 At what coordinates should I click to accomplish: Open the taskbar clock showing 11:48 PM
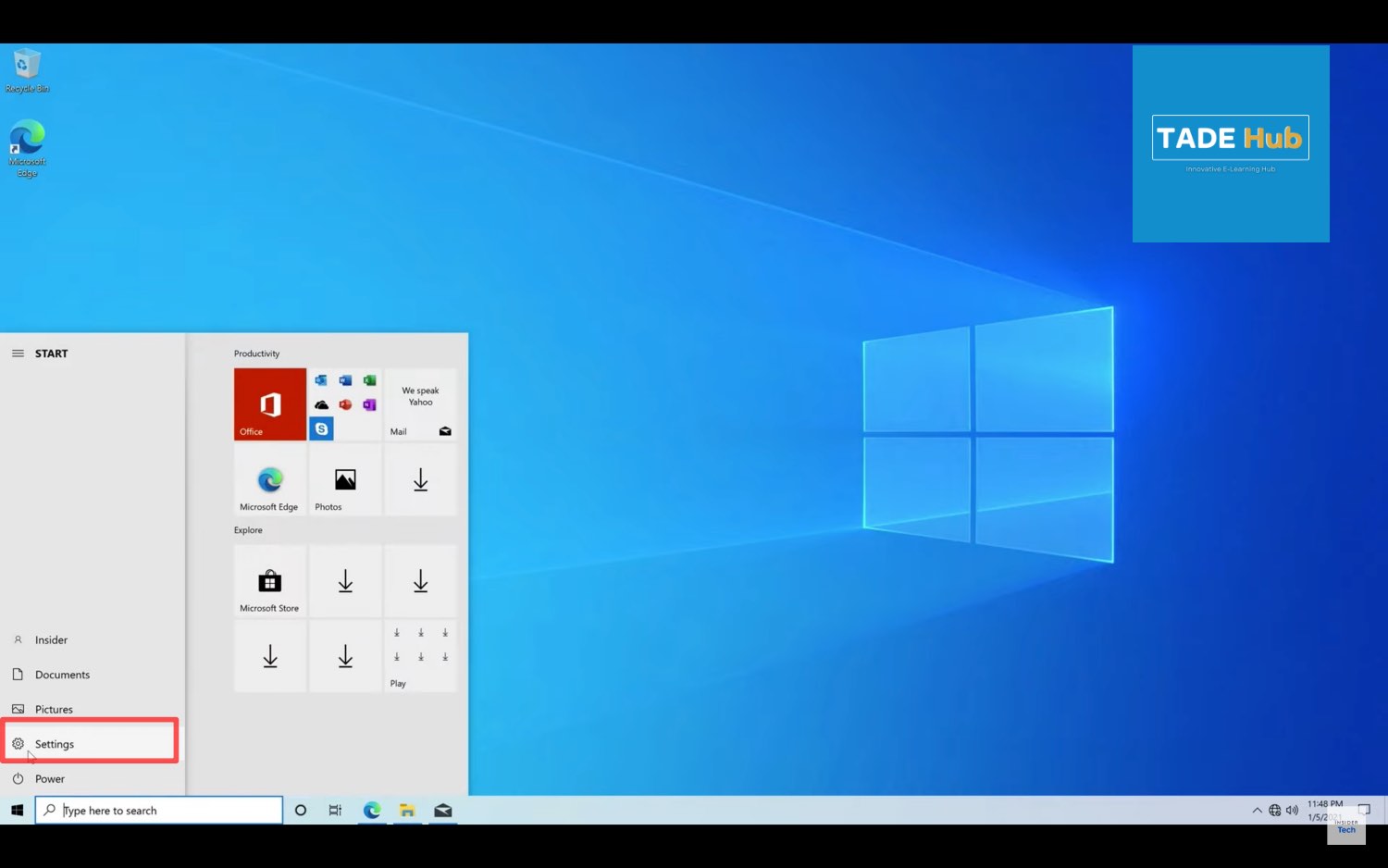click(1325, 811)
